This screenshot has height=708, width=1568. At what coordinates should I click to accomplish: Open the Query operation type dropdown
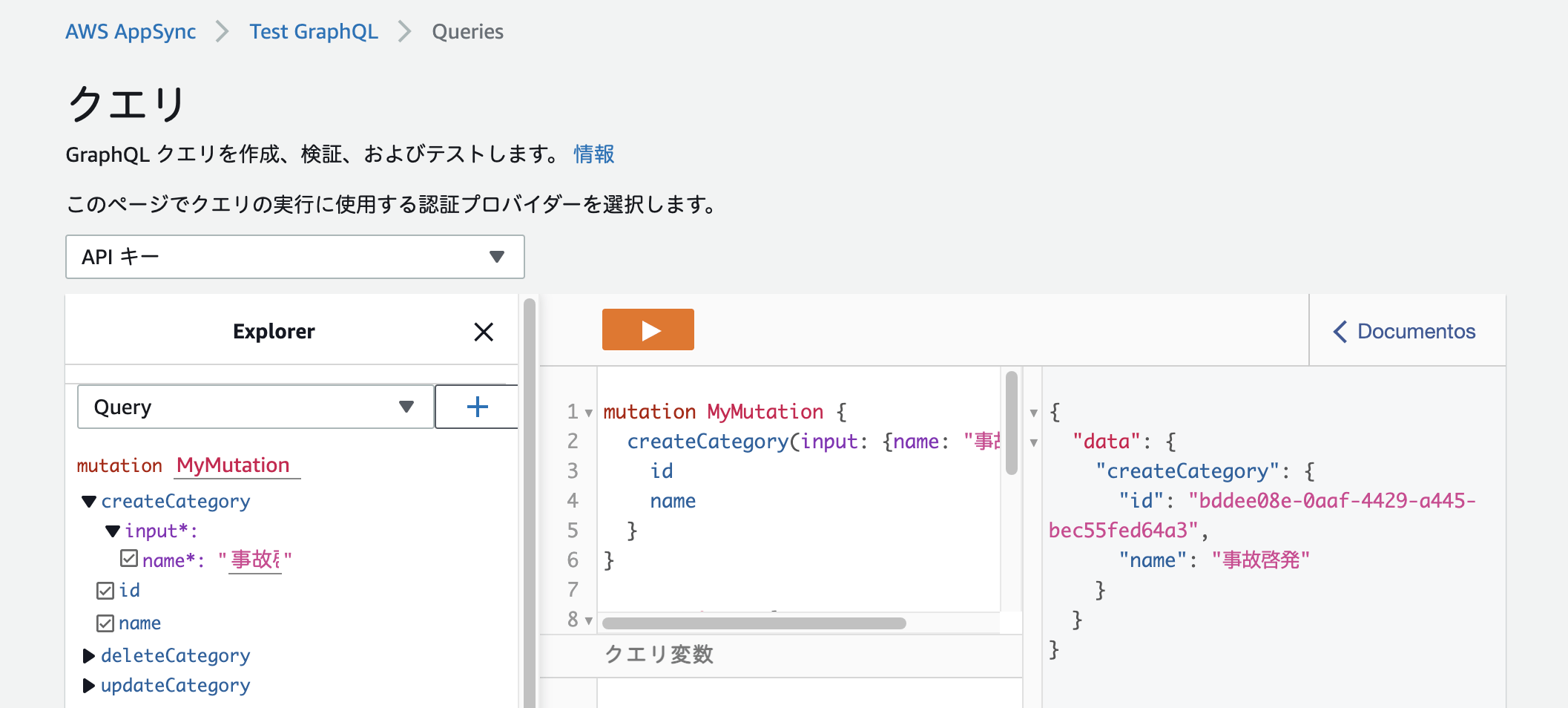(255, 407)
